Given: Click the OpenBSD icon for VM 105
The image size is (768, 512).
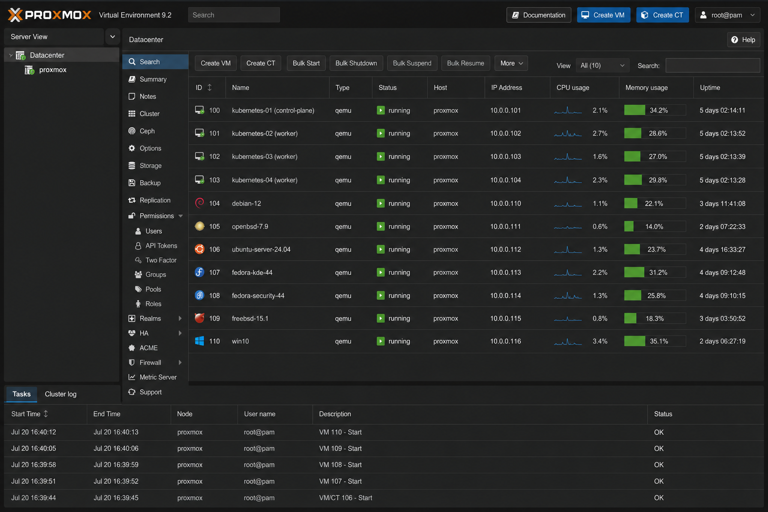Looking at the screenshot, I should (x=199, y=226).
